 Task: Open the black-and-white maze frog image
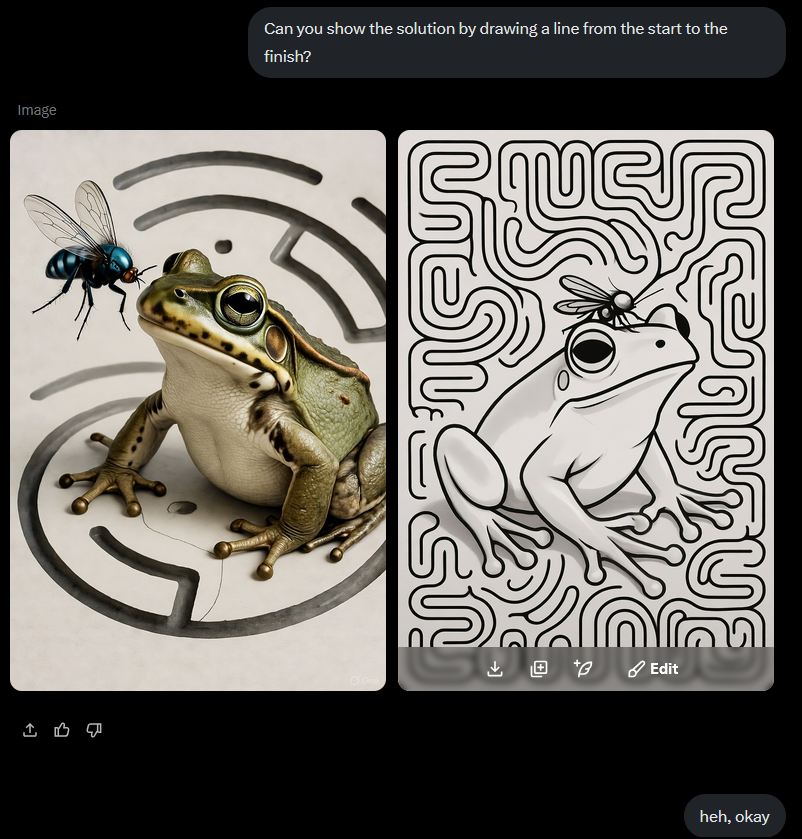point(586,410)
